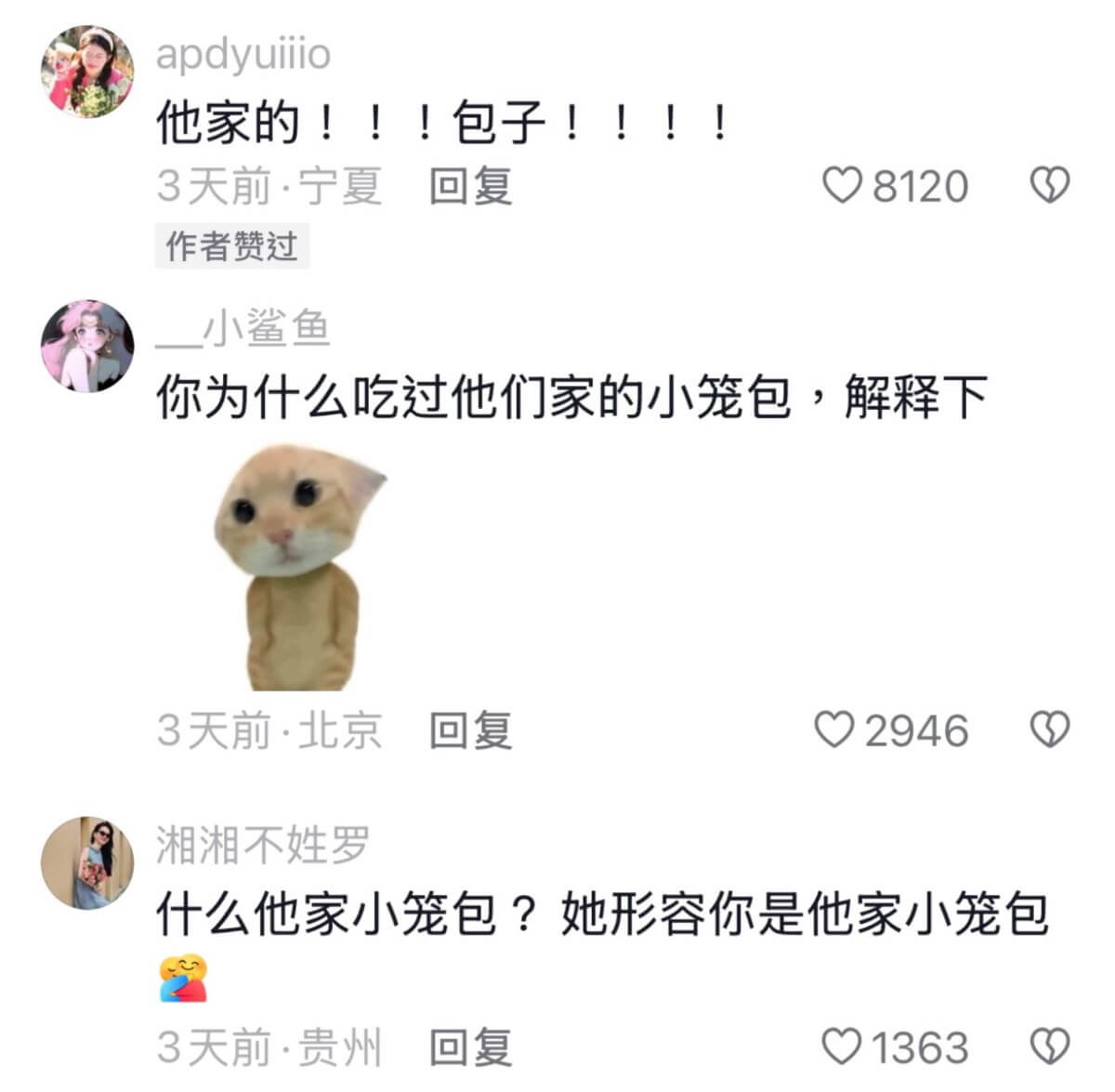Like the apdyuiiio comment with 8120 likes
The height and width of the screenshot is (1092, 1115).
[x=843, y=186]
